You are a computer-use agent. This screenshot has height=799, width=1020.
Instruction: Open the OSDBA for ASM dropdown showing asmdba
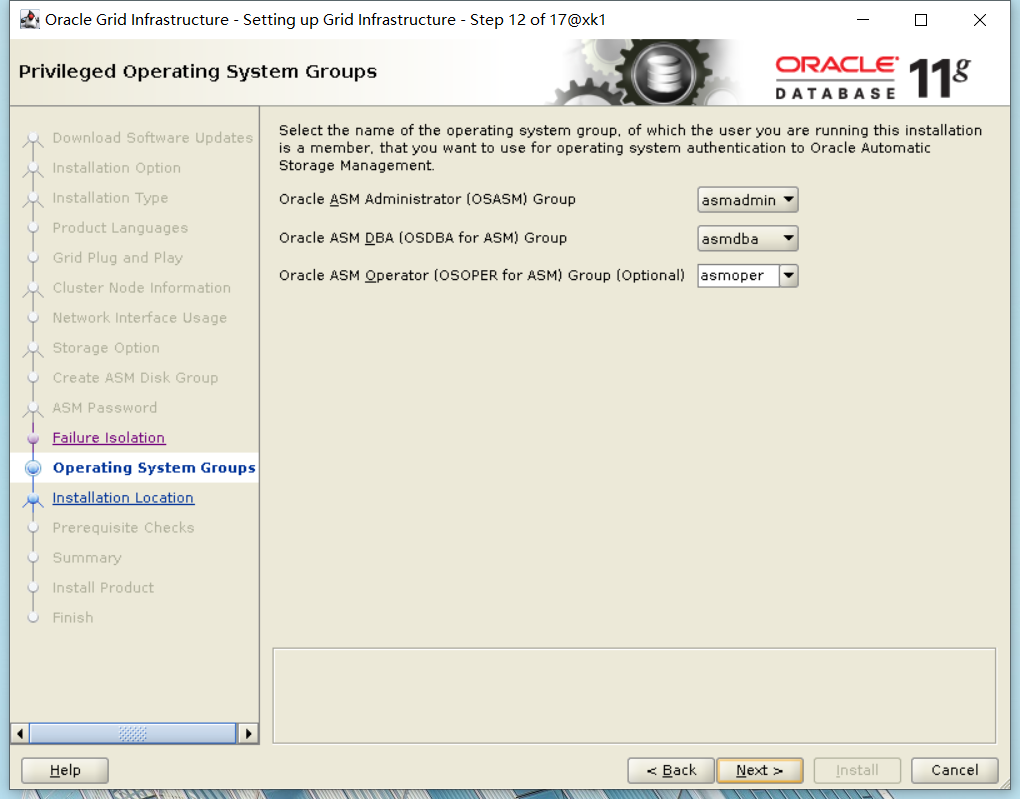[x=747, y=239]
